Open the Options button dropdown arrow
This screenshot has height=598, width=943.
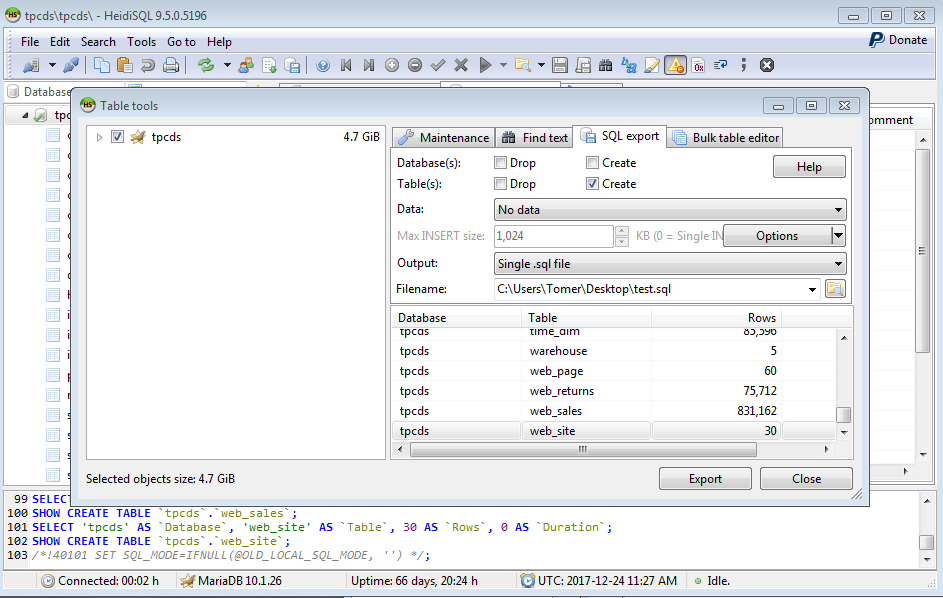pos(838,236)
